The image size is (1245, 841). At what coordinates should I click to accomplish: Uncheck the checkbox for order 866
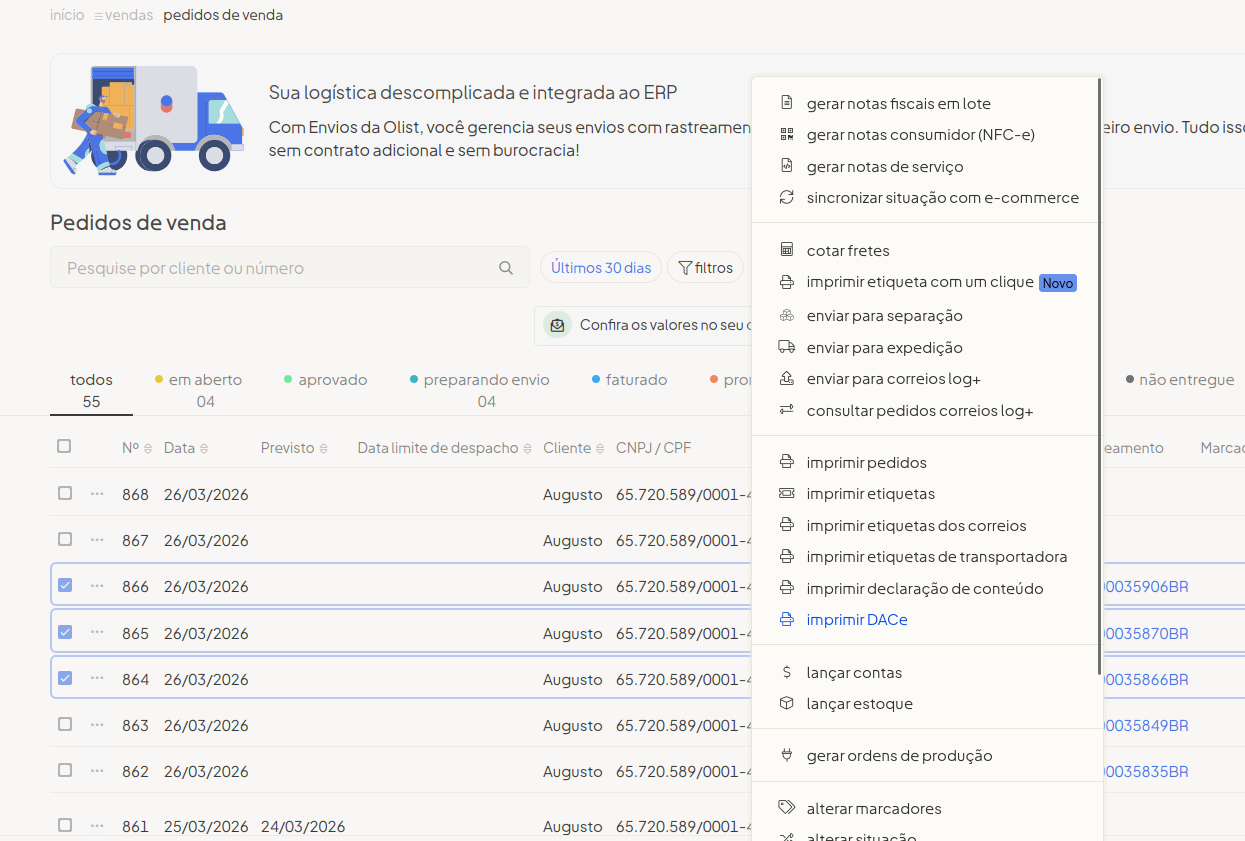click(x=65, y=585)
